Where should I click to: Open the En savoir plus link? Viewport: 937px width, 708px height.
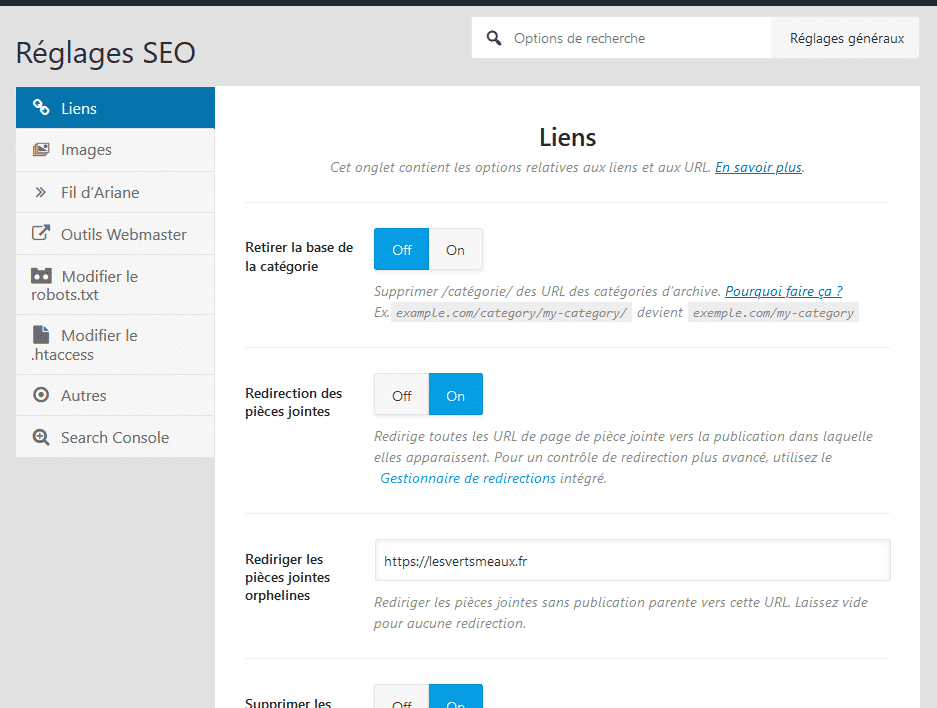click(758, 167)
